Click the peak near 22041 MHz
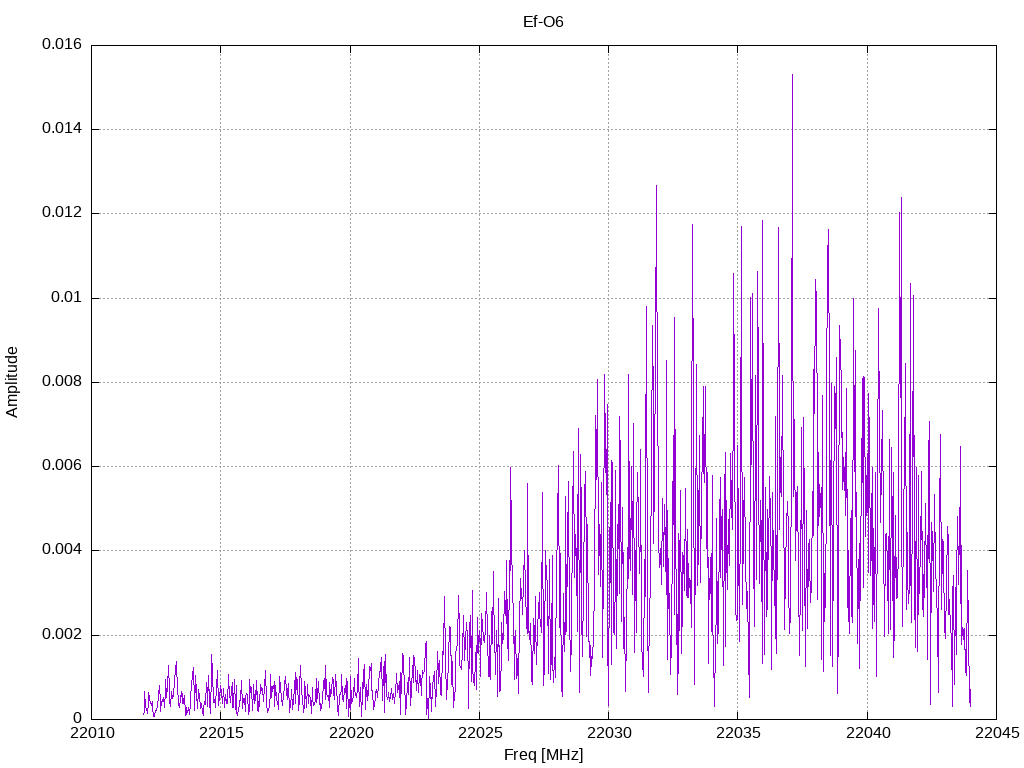 click(x=901, y=198)
